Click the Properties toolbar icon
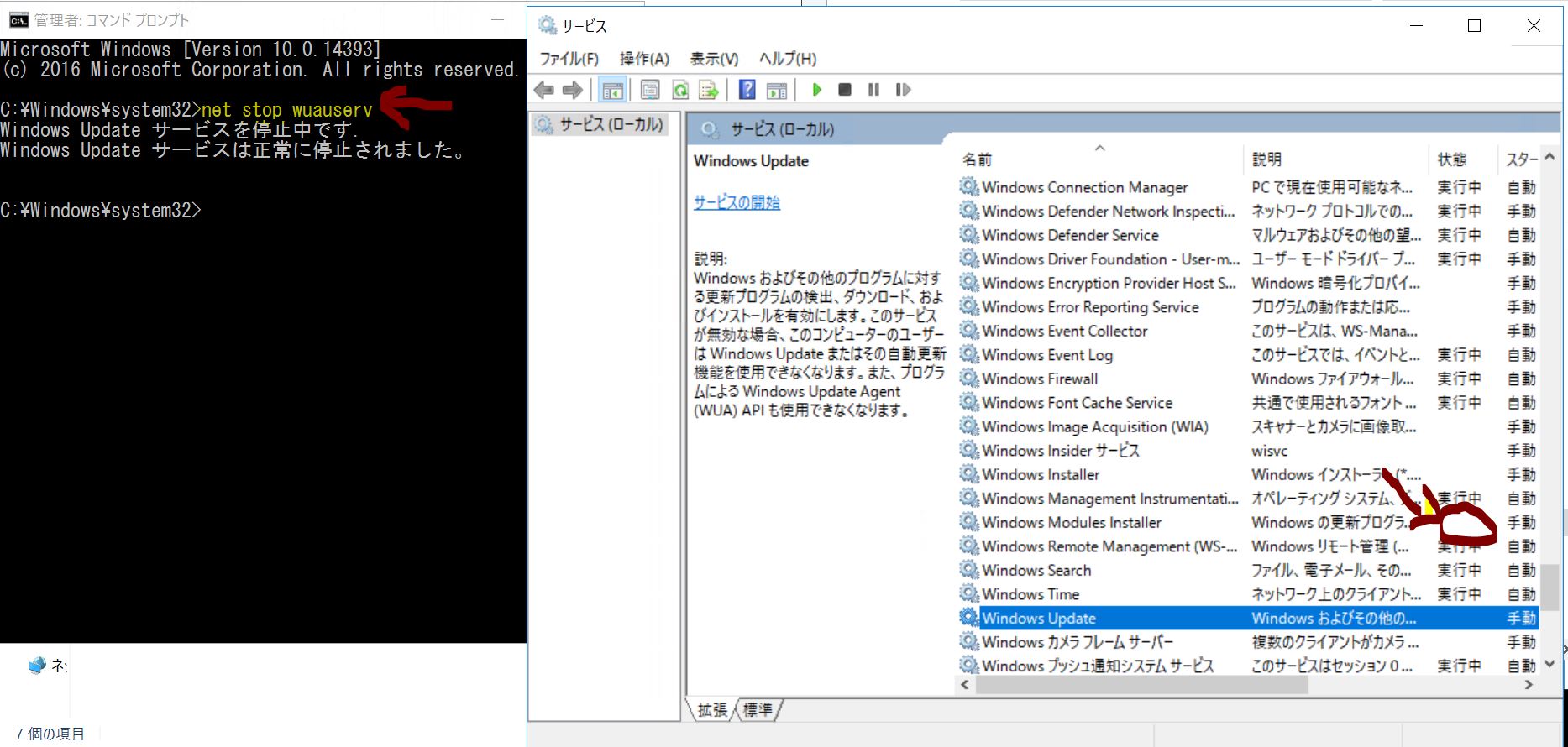 tap(650, 90)
